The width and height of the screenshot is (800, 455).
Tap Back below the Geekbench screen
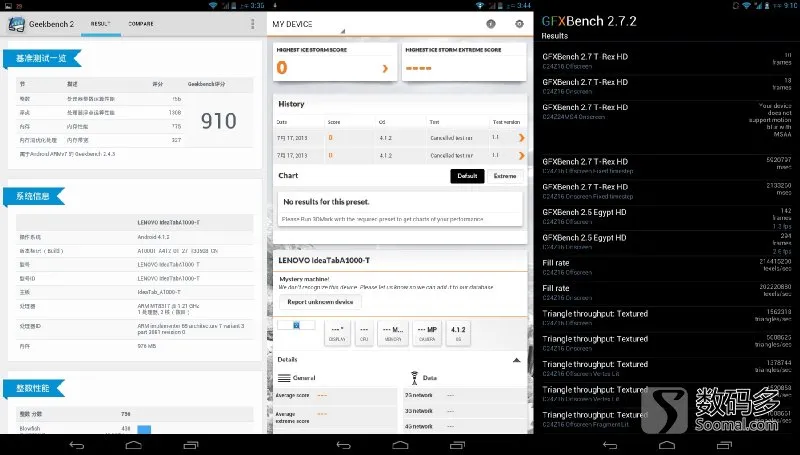point(77,445)
